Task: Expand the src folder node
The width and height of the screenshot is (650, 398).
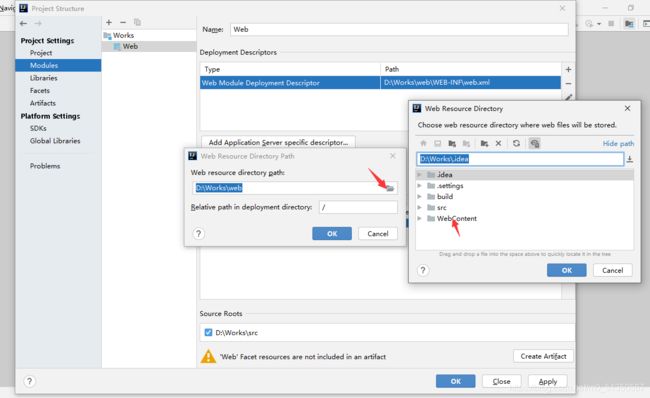Action: (420, 207)
